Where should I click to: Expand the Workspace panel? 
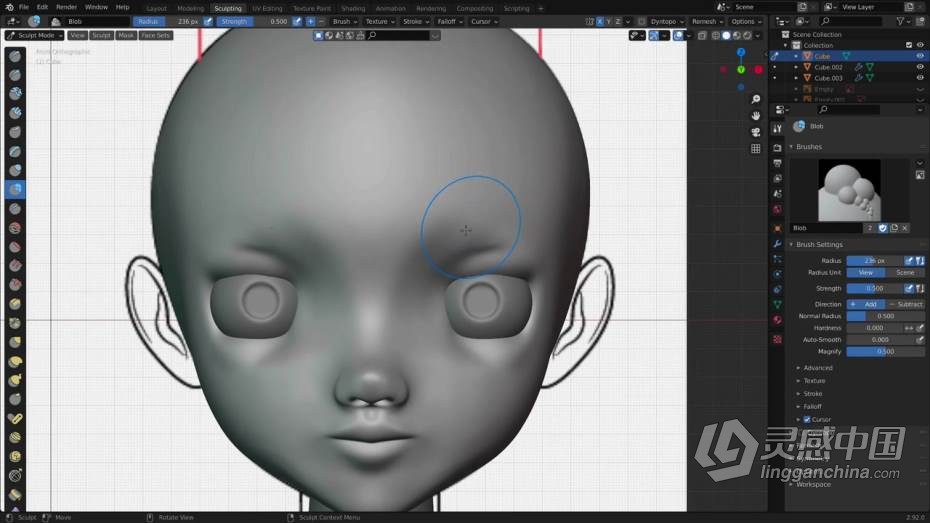pyautogui.click(x=812, y=484)
